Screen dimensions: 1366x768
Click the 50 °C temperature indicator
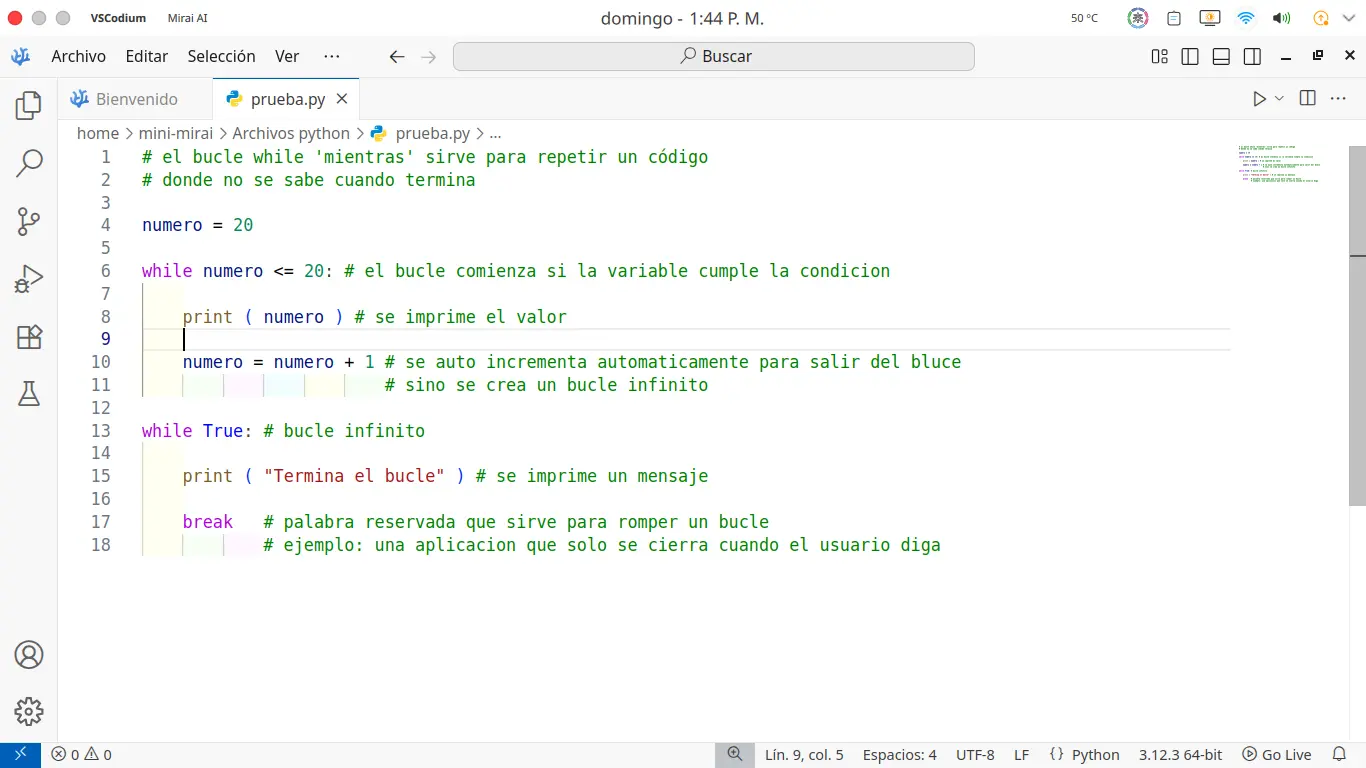tap(1084, 18)
